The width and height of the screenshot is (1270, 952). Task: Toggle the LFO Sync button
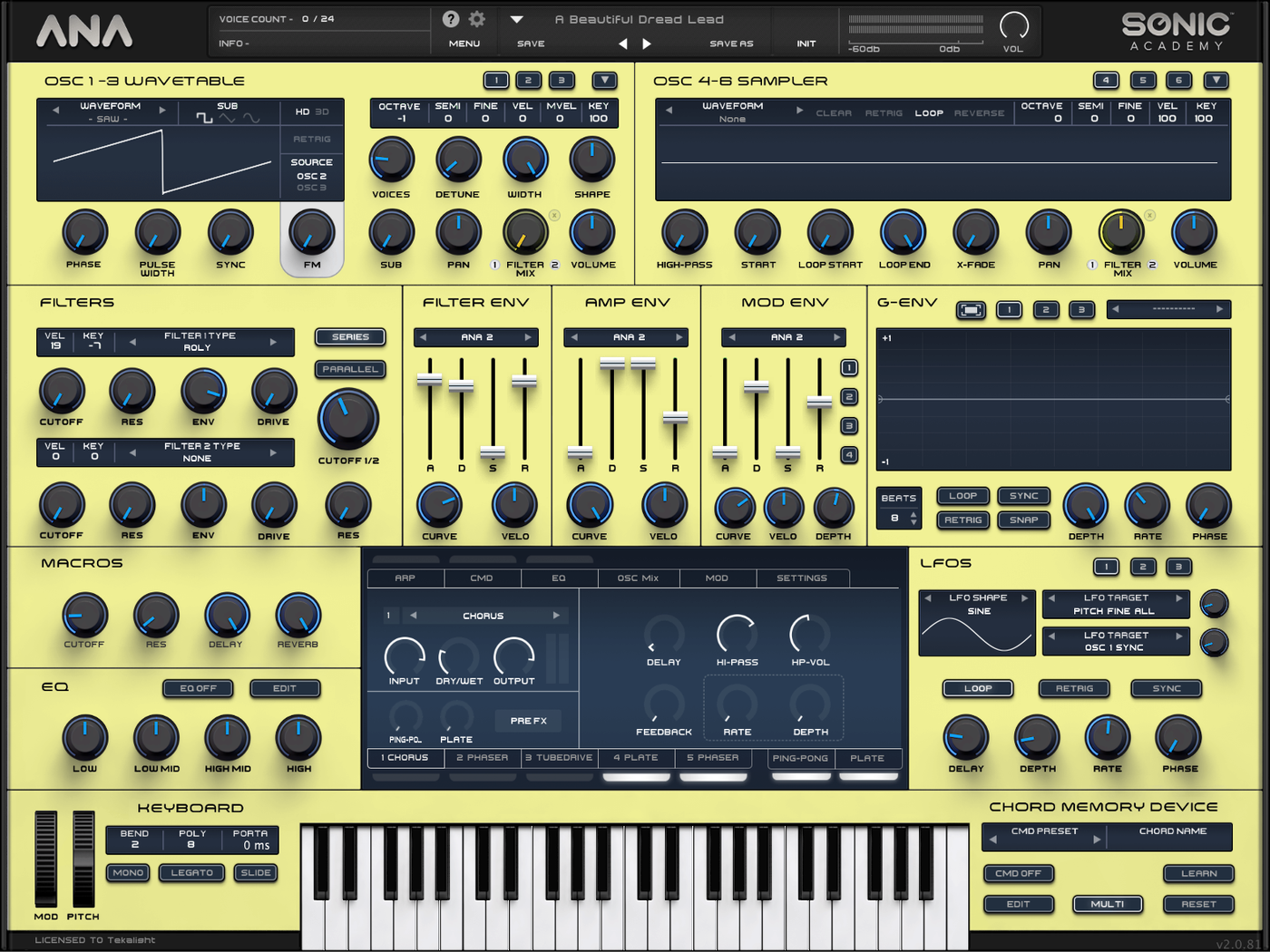point(1167,688)
